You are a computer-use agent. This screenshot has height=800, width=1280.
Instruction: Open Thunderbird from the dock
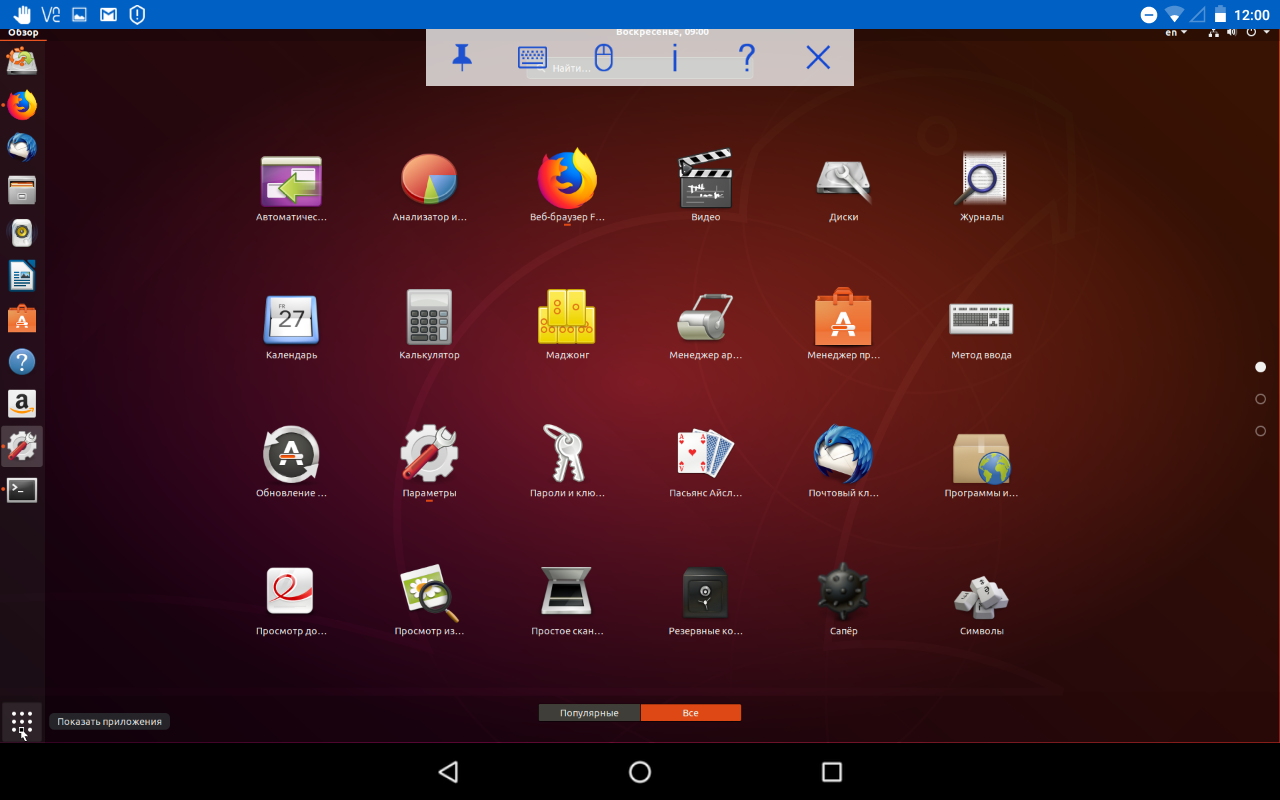pyautogui.click(x=22, y=148)
